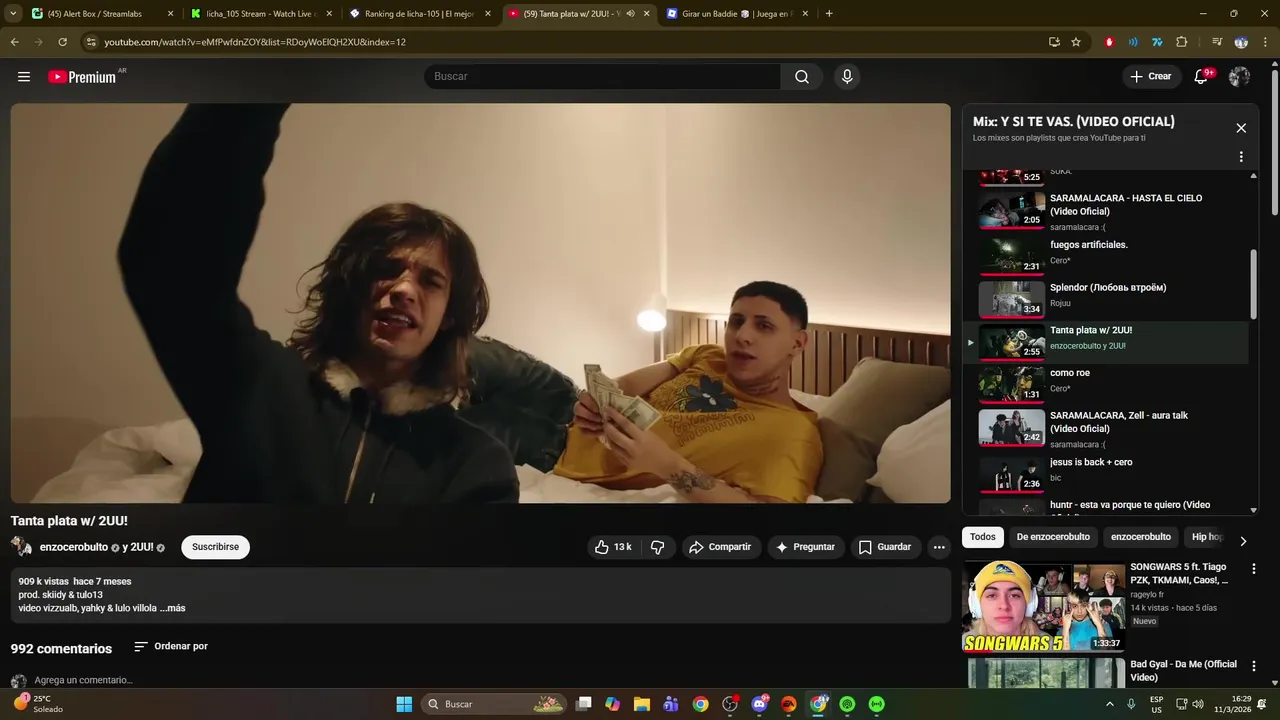Play Splendor by Rojuu from the mix

coord(1106,297)
